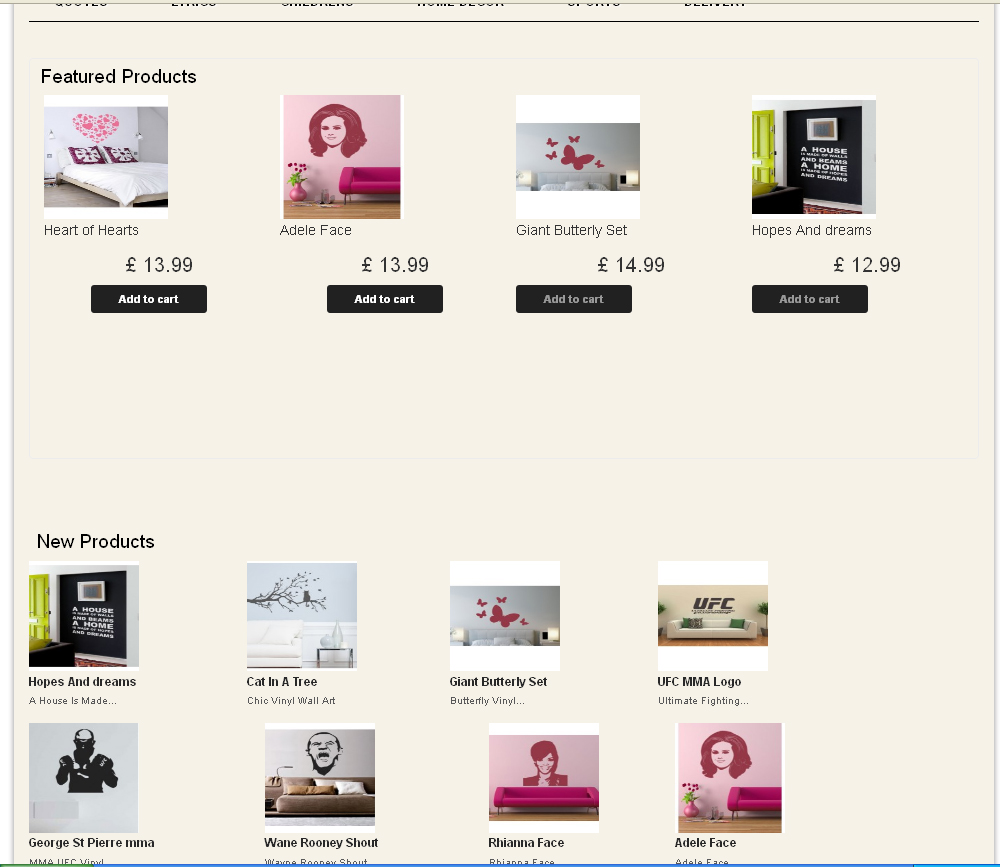The image size is (1000, 867).
Task: Click Adele Face title in New Products
Action: click(x=705, y=843)
